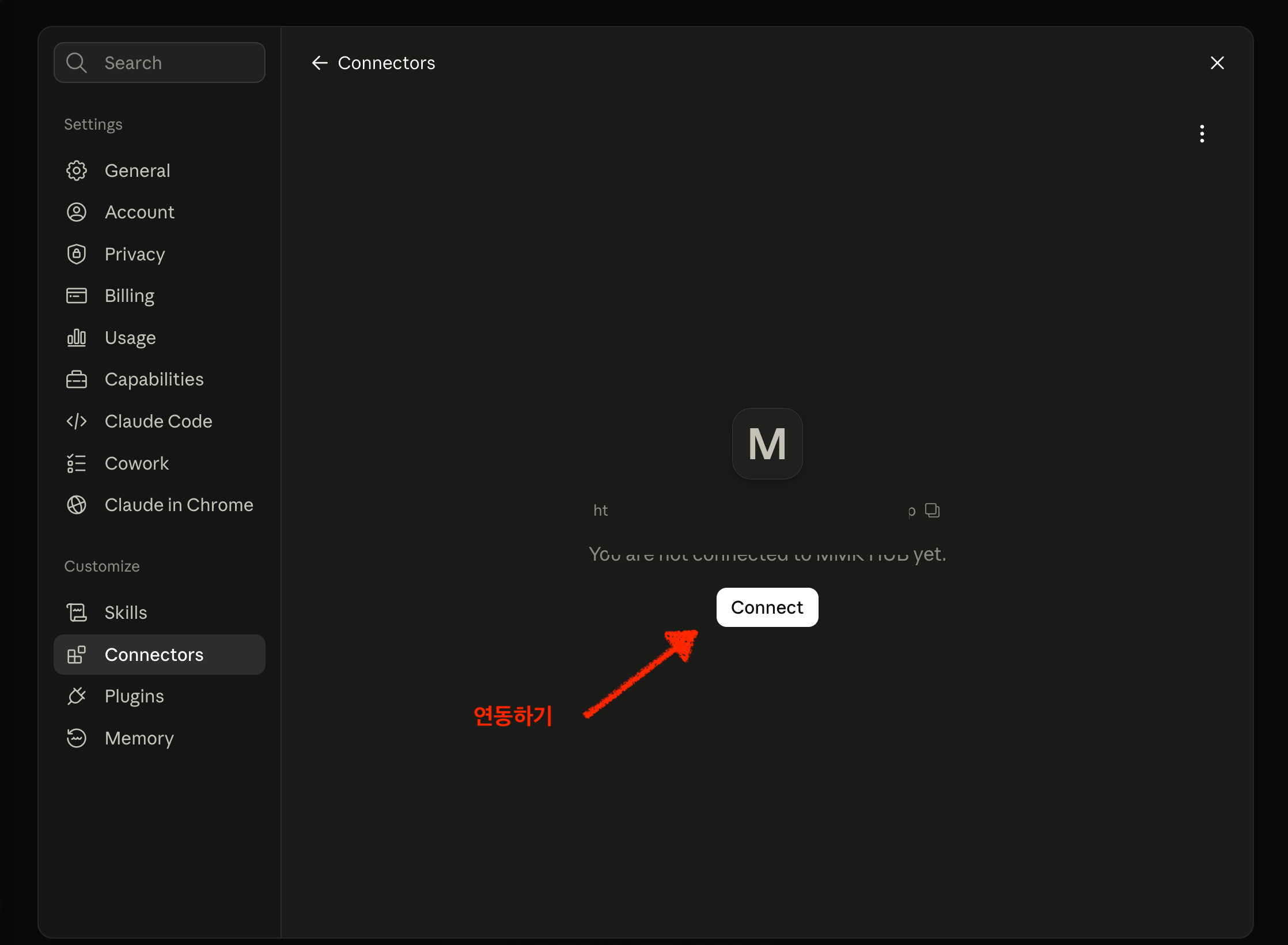Image resolution: width=1288 pixels, height=945 pixels.
Task: Click the Connectors blocks icon in sidebar
Action: pos(77,655)
